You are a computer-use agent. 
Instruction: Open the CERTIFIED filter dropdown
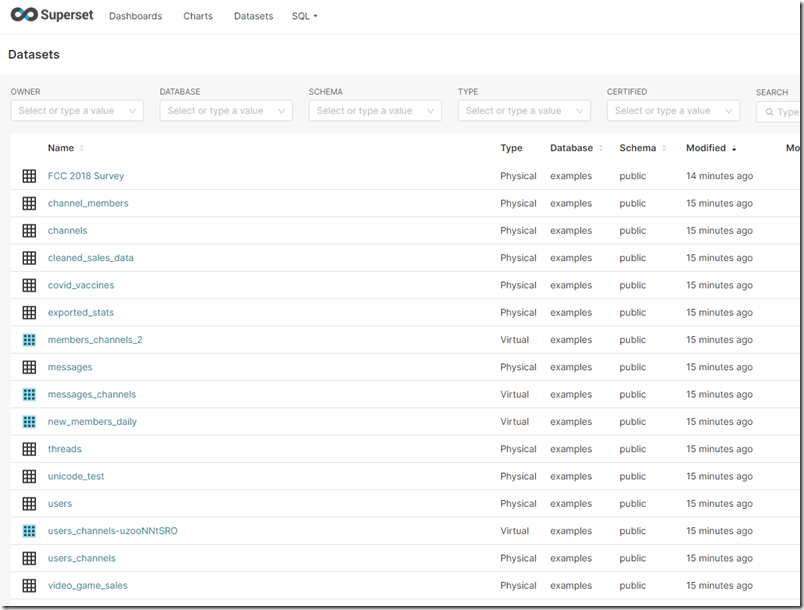pyautogui.click(x=672, y=110)
